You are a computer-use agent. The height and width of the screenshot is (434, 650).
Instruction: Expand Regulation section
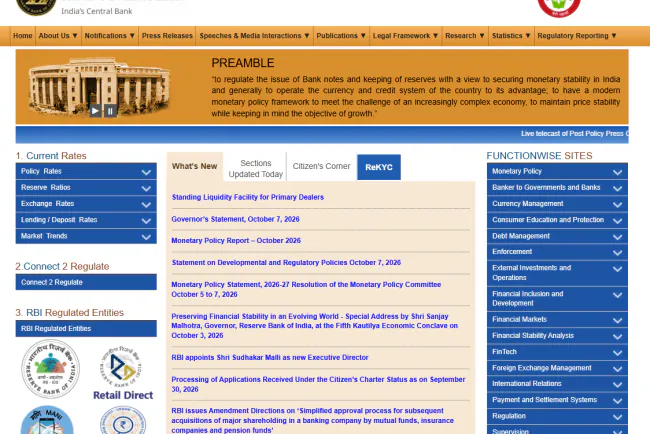557,416
